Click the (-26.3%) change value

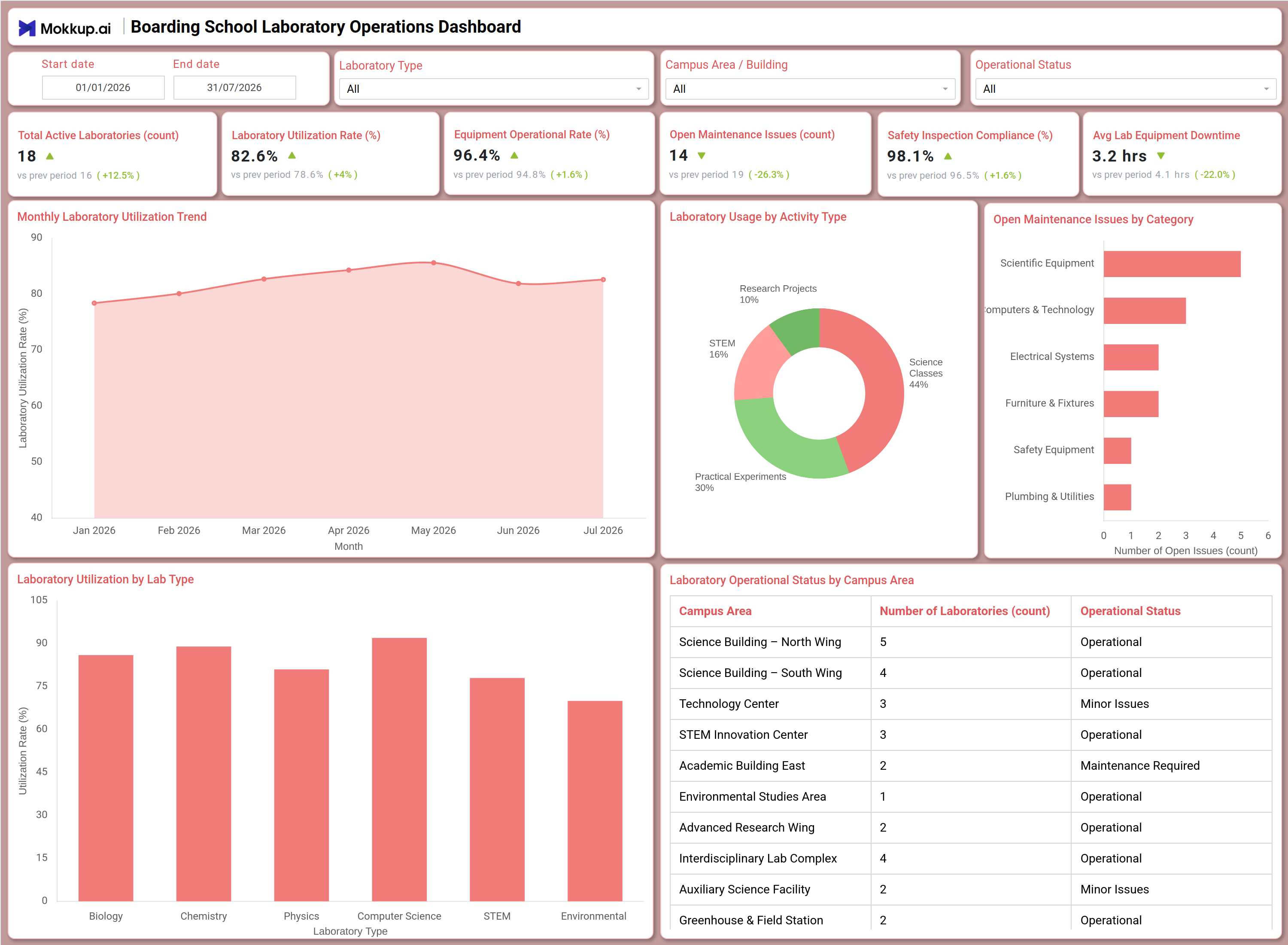click(x=769, y=174)
